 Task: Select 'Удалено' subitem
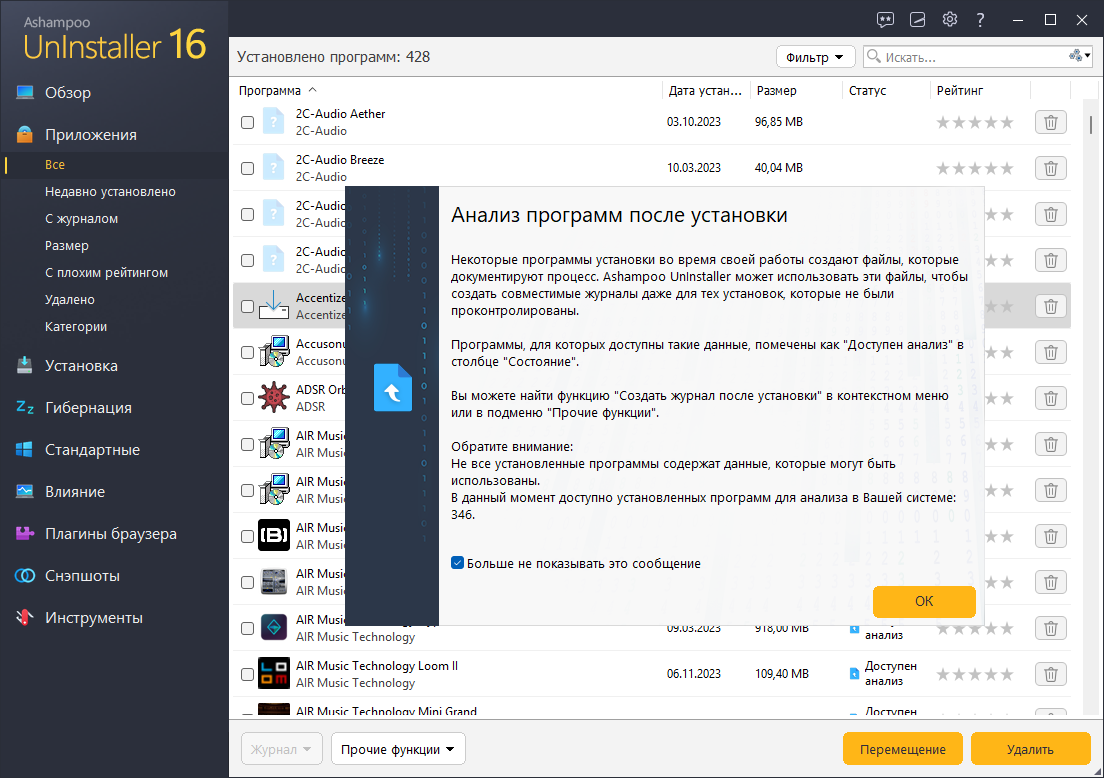coord(70,299)
